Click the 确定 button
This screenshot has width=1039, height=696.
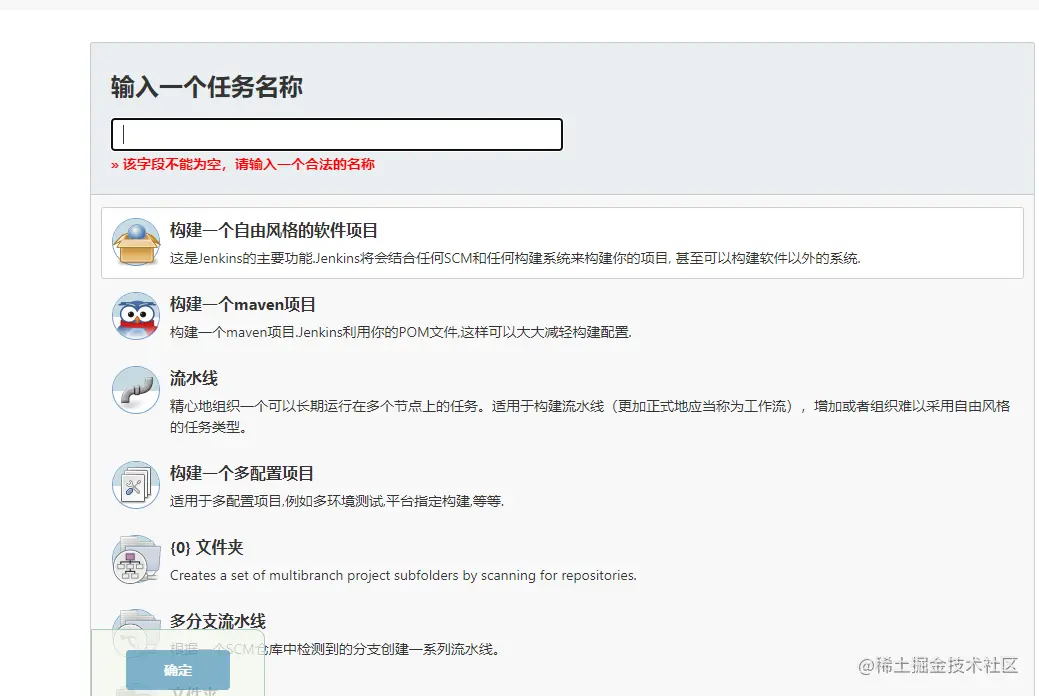click(x=178, y=670)
